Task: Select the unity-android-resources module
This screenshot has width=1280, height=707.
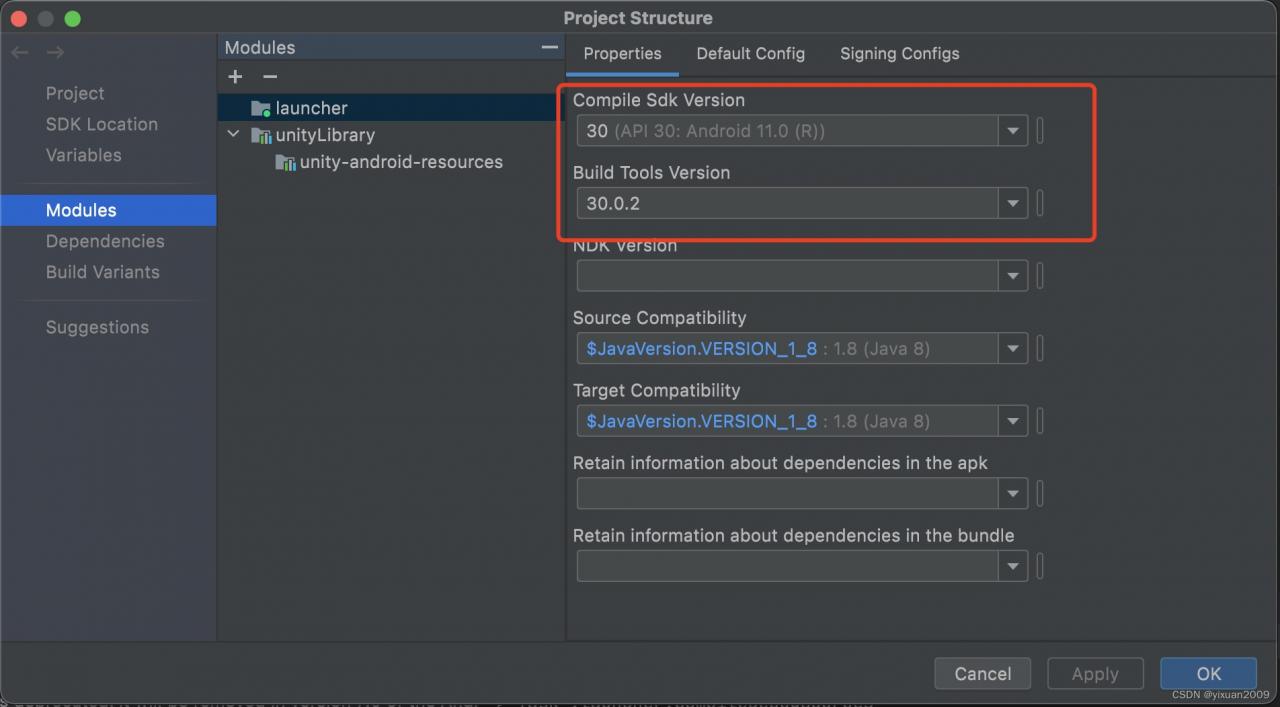Action: [400, 162]
